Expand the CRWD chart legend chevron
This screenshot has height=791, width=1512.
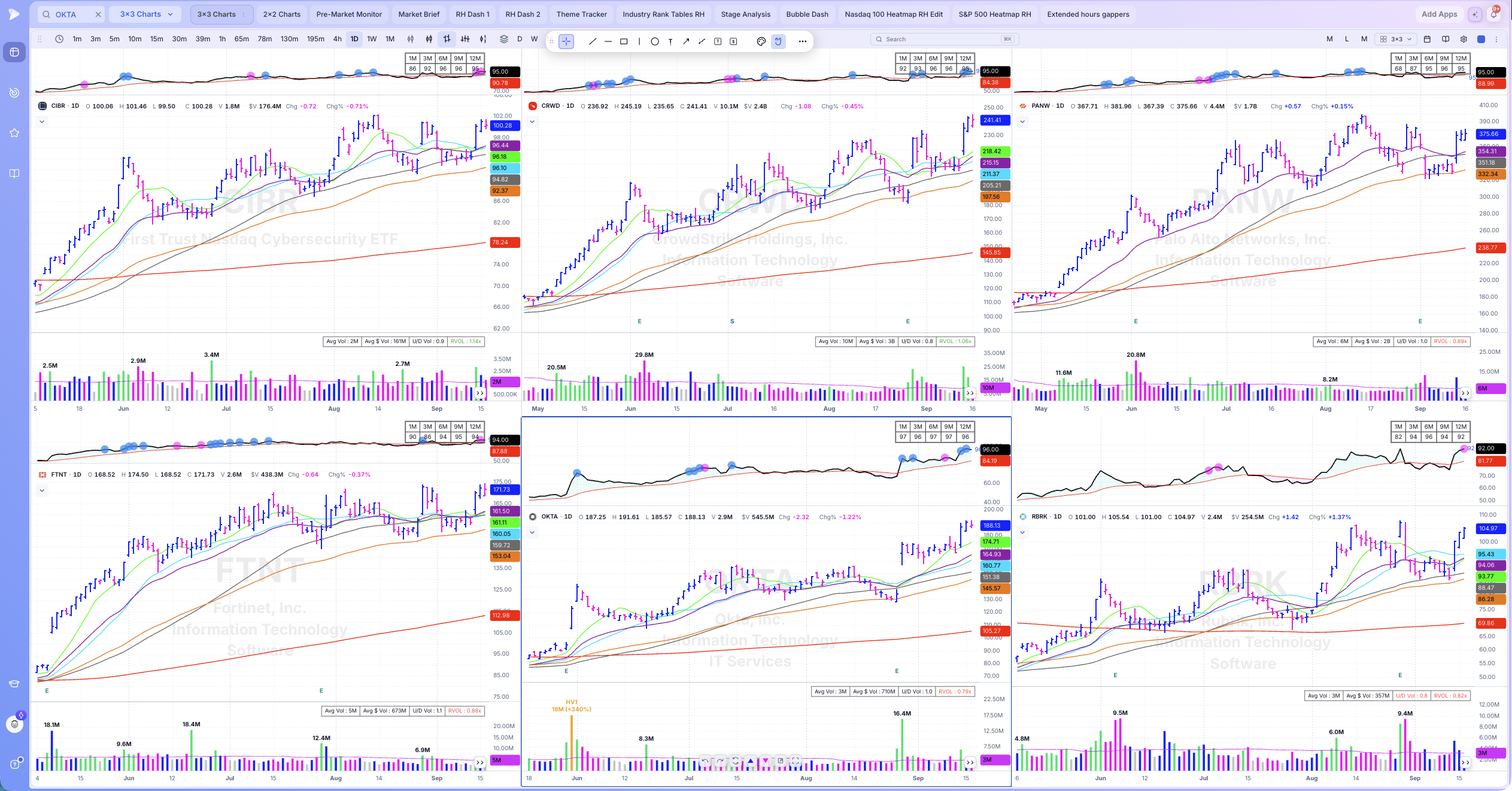coord(532,122)
